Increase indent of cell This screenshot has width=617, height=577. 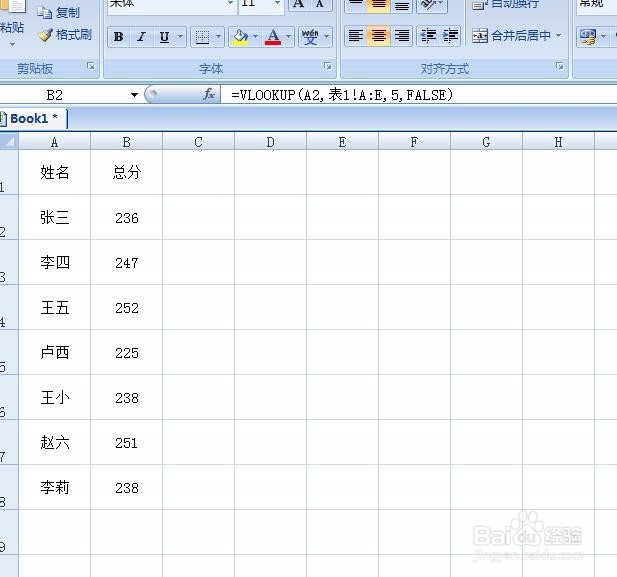(x=450, y=36)
